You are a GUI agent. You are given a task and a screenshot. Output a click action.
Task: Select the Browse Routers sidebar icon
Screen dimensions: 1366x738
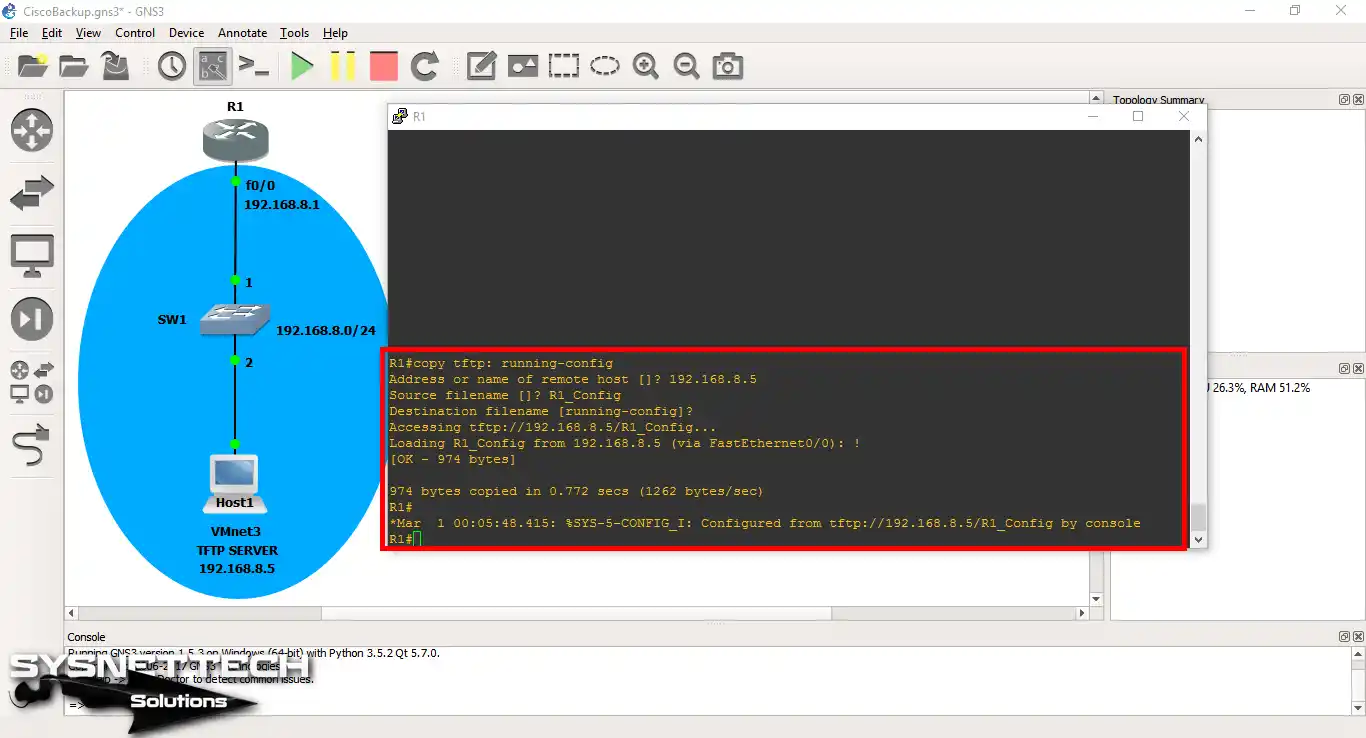[x=31, y=130]
